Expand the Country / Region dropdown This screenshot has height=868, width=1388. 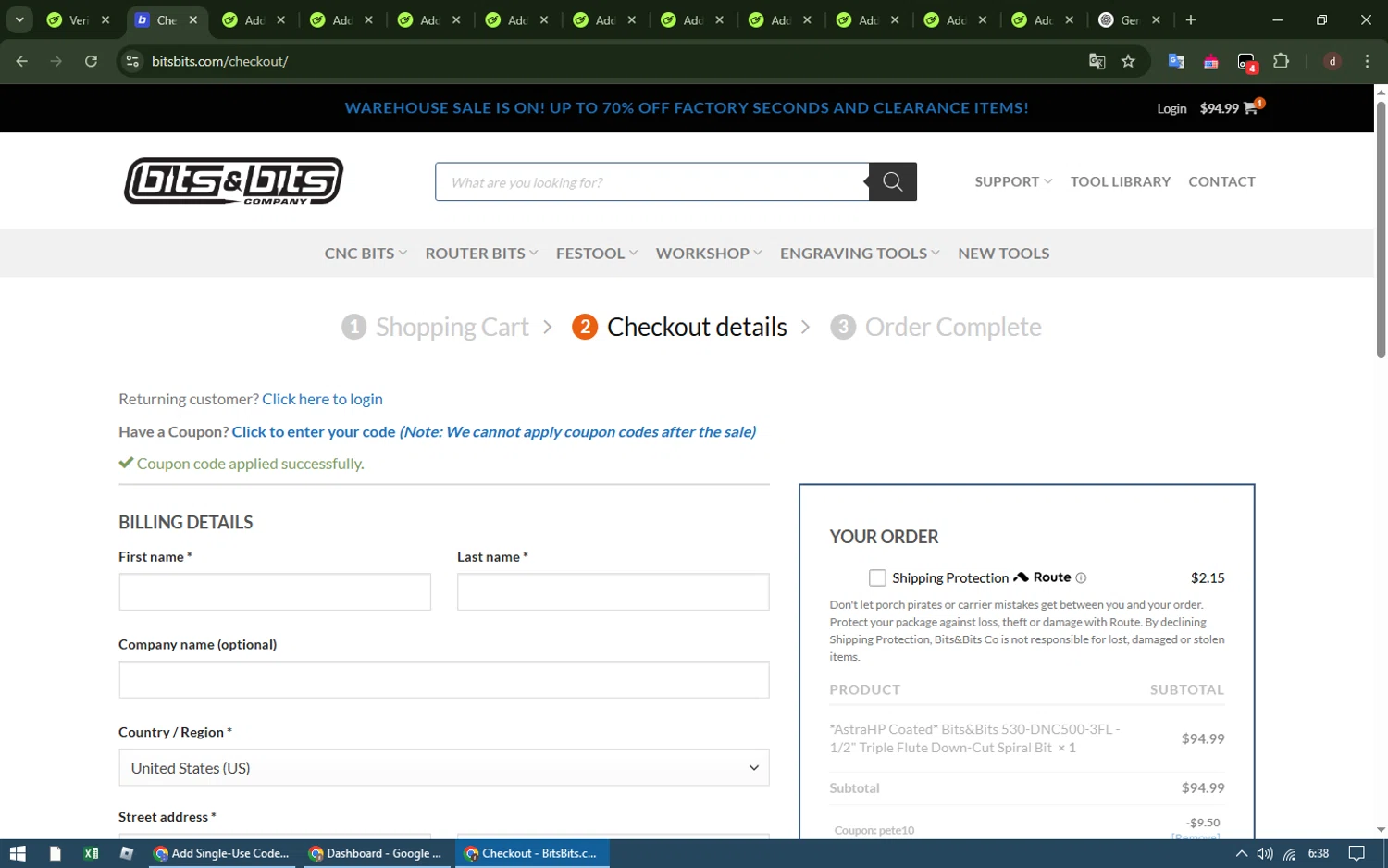[444, 768]
